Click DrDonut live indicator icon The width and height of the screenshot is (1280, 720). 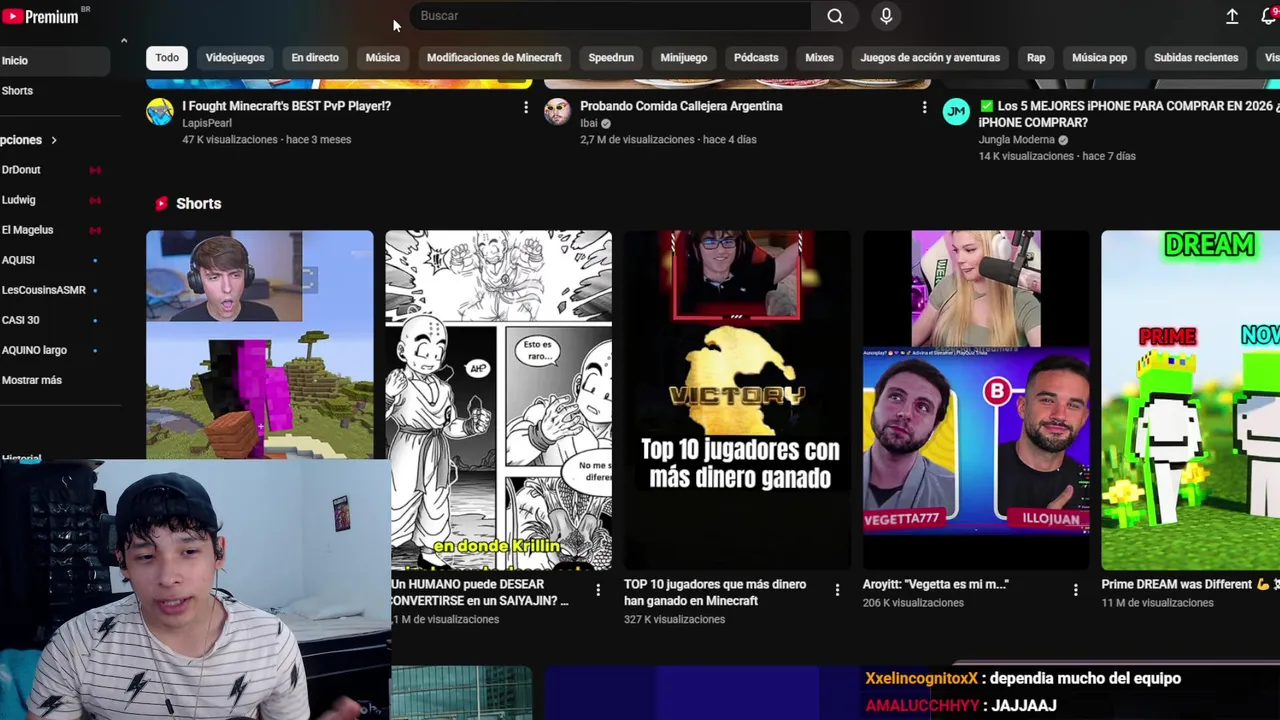(95, 170)
